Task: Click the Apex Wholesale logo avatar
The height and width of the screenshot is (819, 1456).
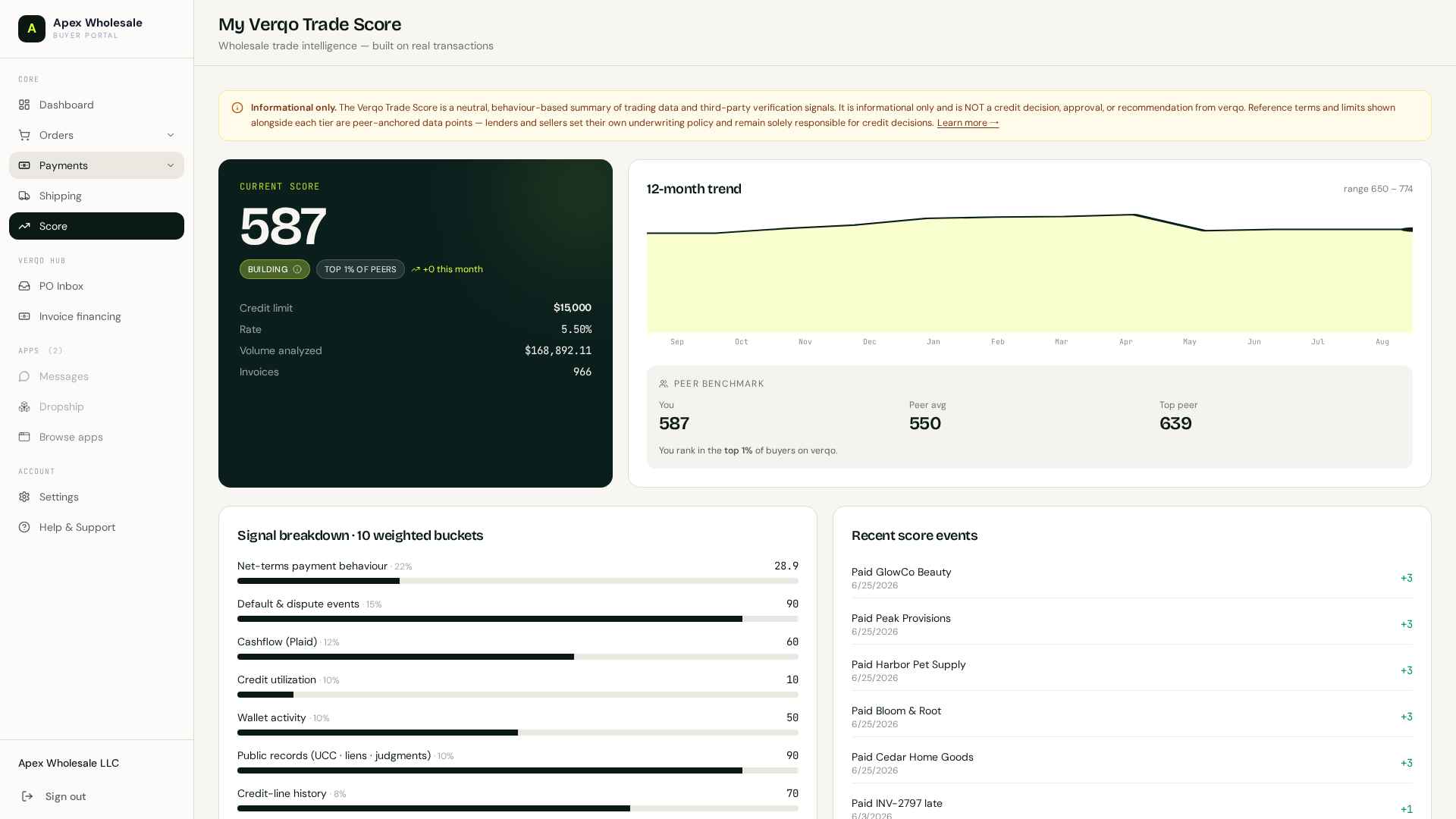Action: (x=32, y=29)
